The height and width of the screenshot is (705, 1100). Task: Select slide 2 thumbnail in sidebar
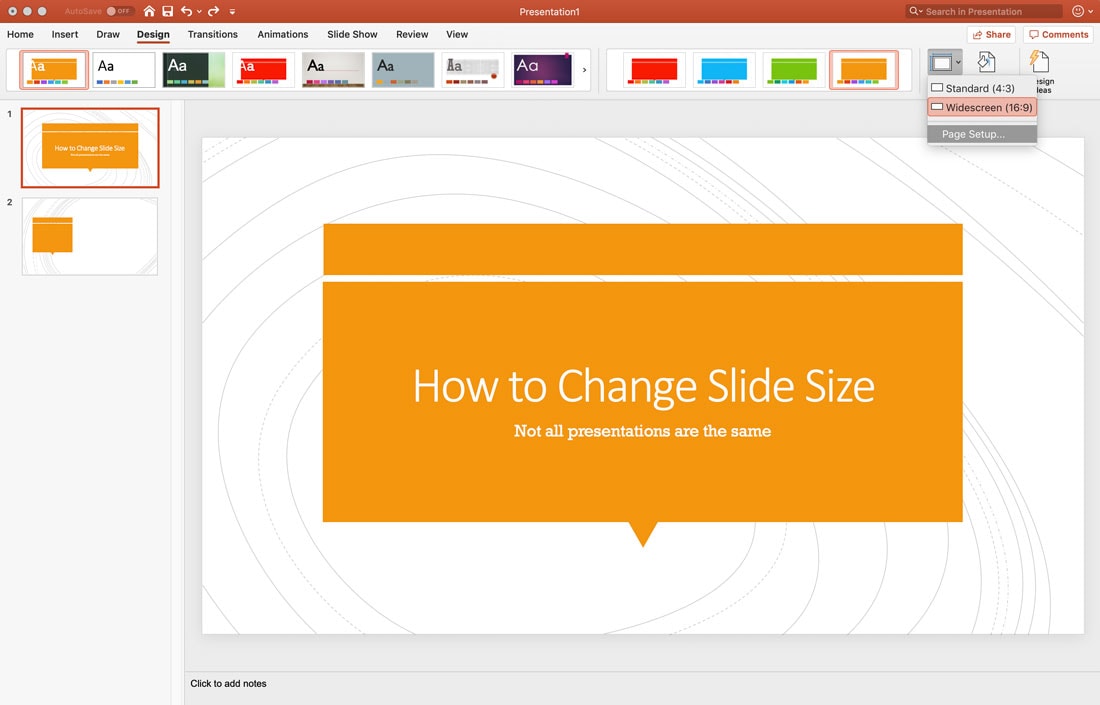89,235
